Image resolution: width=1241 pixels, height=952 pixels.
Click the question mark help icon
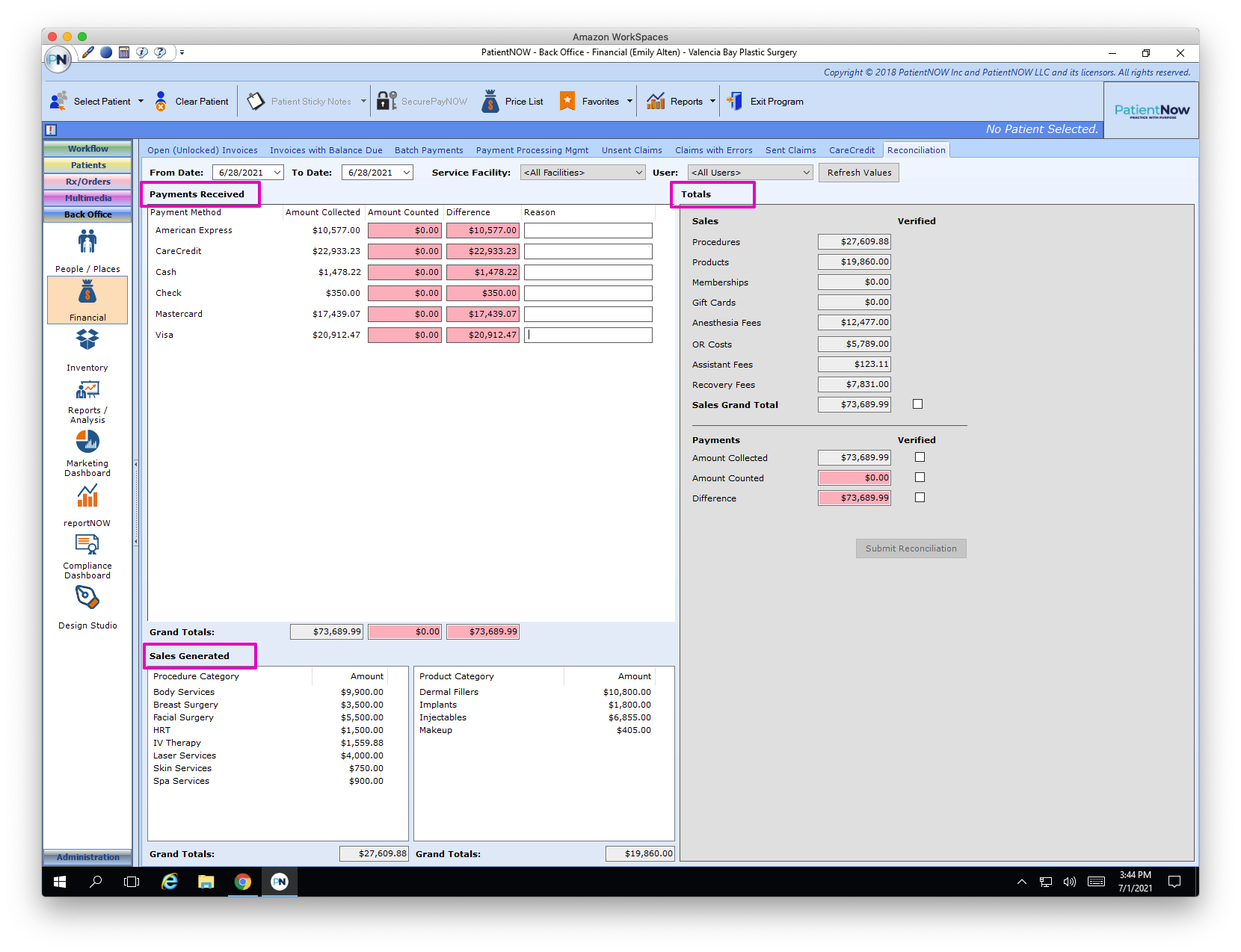coord(160,52)
